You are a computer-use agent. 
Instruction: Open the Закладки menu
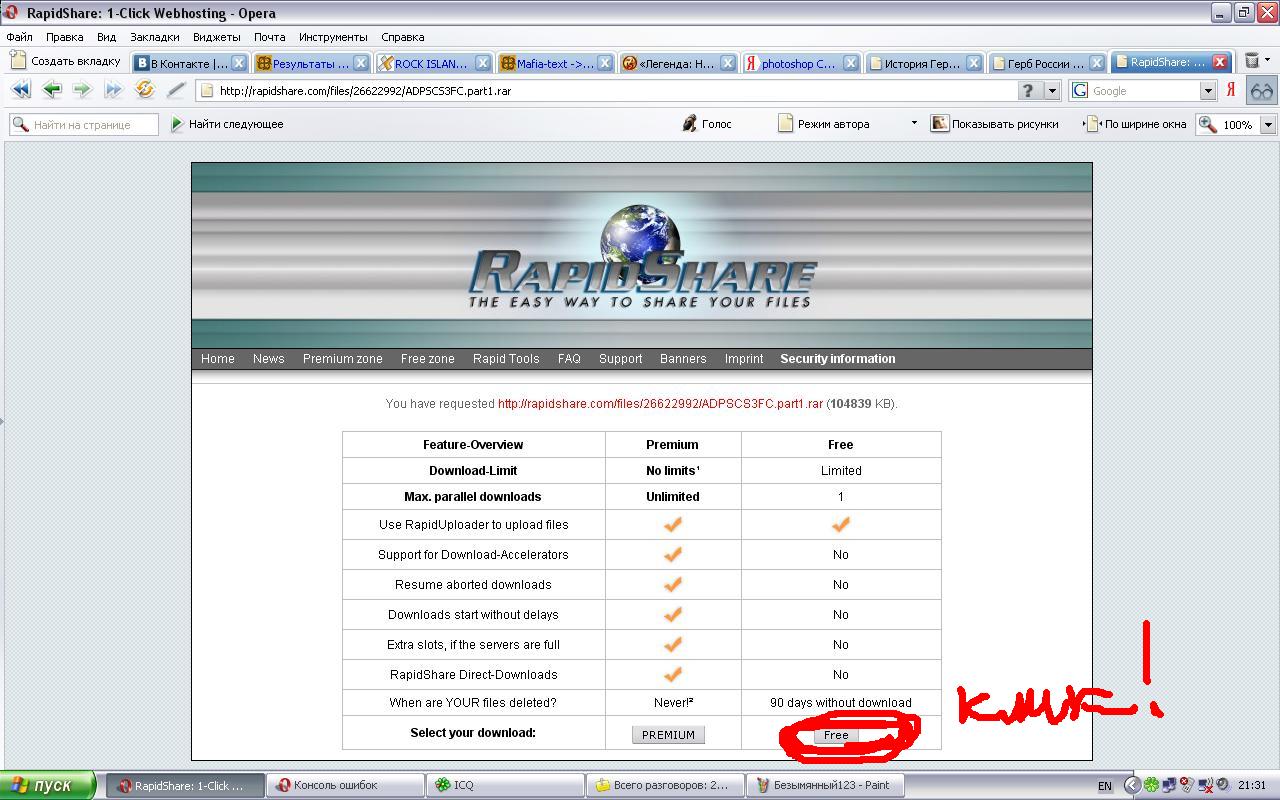pos(155,37)
